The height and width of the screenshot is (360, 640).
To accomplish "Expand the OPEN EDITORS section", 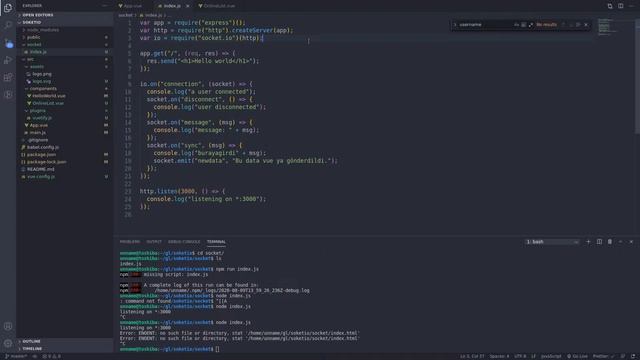I will coord(64,15).
